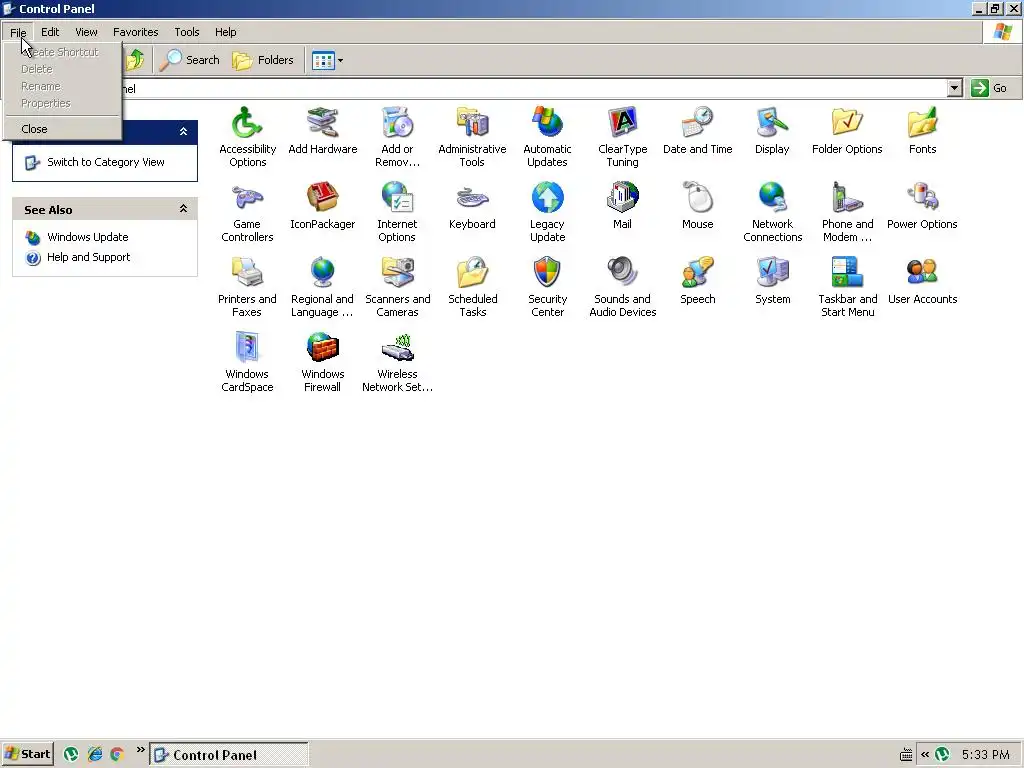Toggle the Folders pane button

(263, 60)
